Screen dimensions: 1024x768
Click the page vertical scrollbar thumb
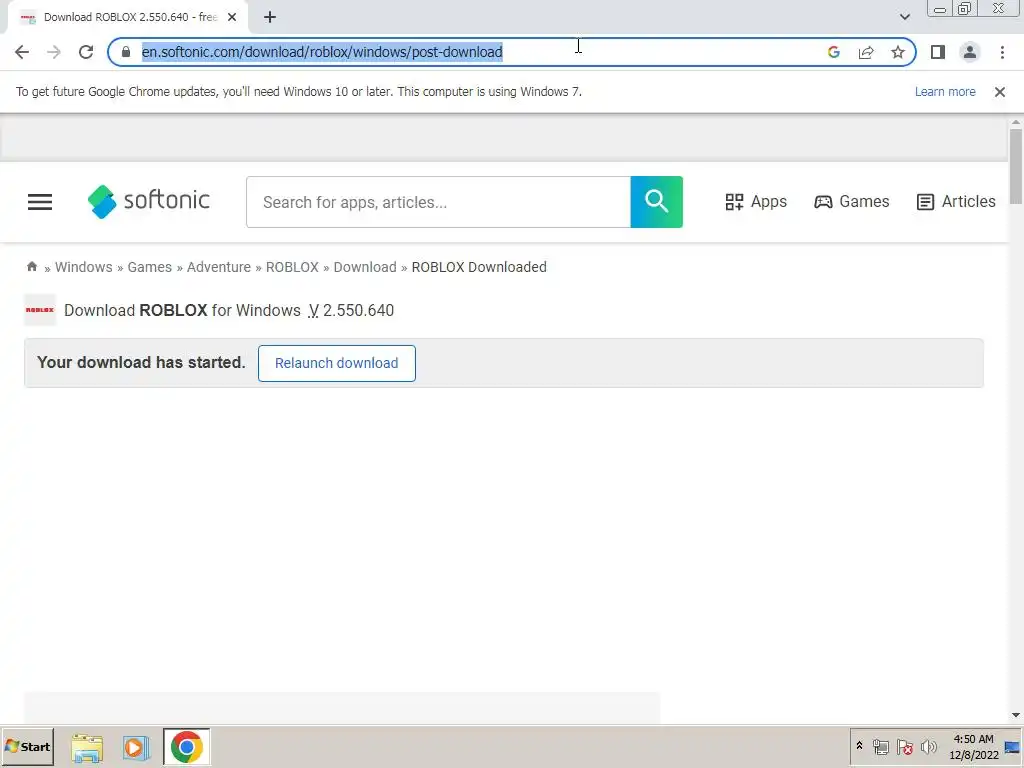click(1016, 167)
